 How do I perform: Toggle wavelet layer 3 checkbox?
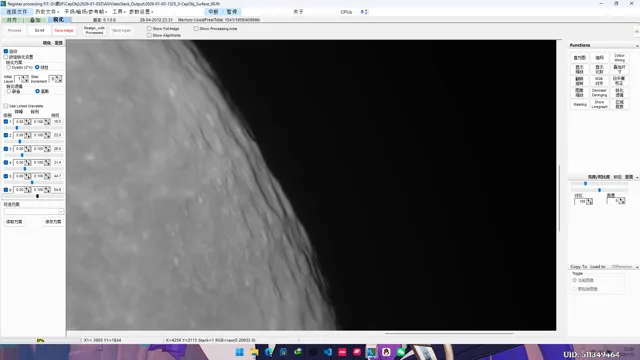(x=6, y=149)
